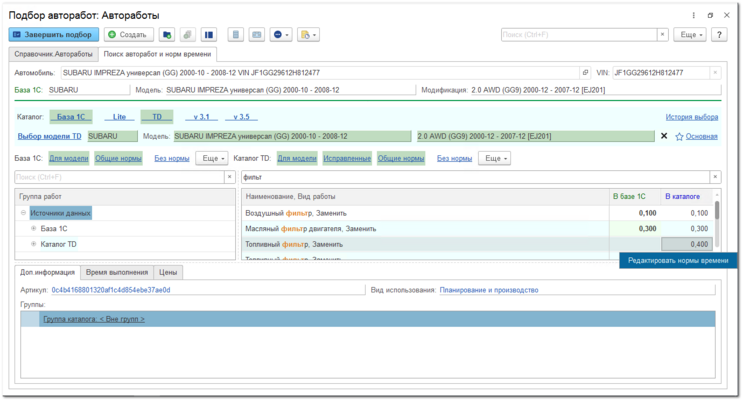Open the История выбора link
This screenshot has width=743, height=401.
click(x=692, y=117)
